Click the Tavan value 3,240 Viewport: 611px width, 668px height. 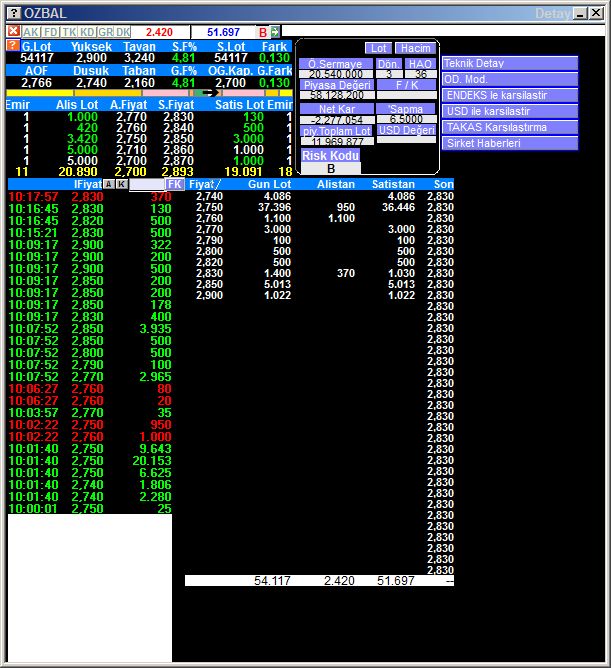coord(139,58)
